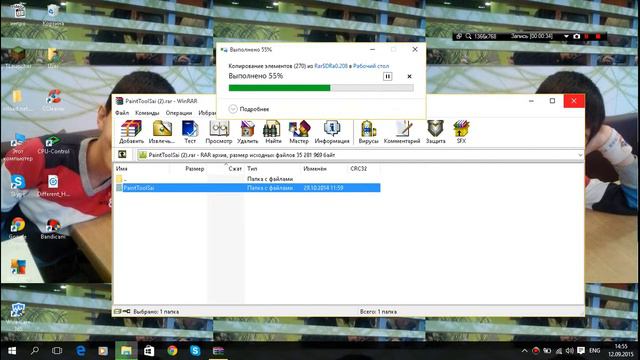This screenshot has width=640, height=360.
Task: Take a screenshot with recorder camera icon
Action: pyautogui.click(x=576, y=36)
